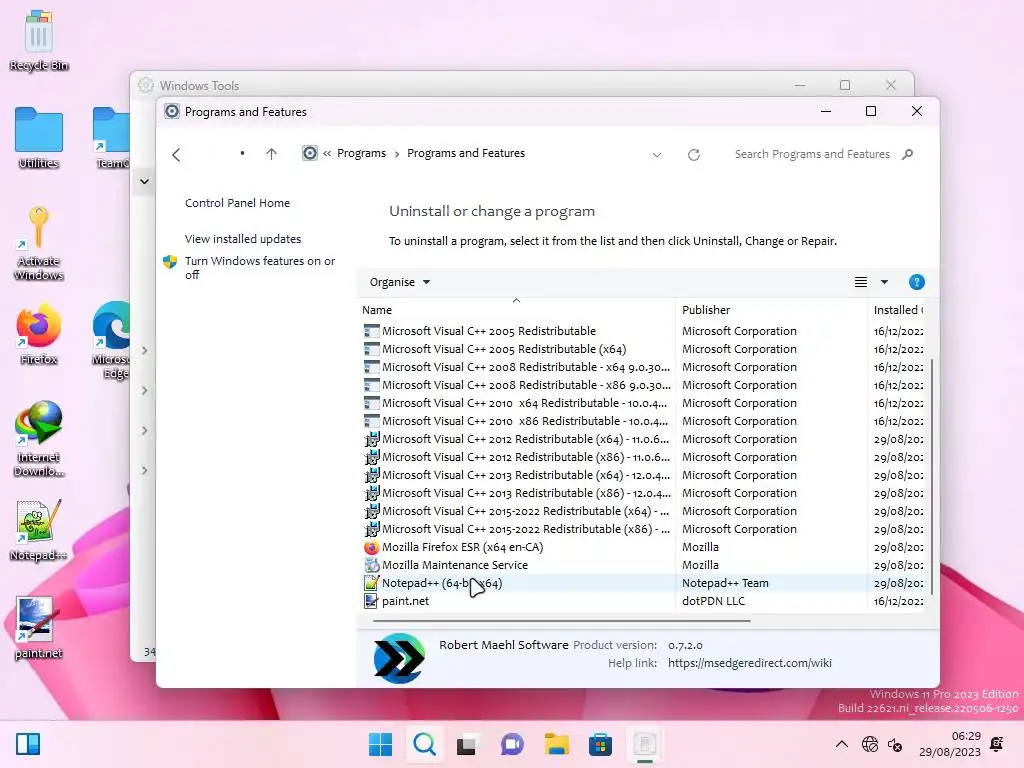
Task: Click the Notepad++ program list icon
Action: 372,583
